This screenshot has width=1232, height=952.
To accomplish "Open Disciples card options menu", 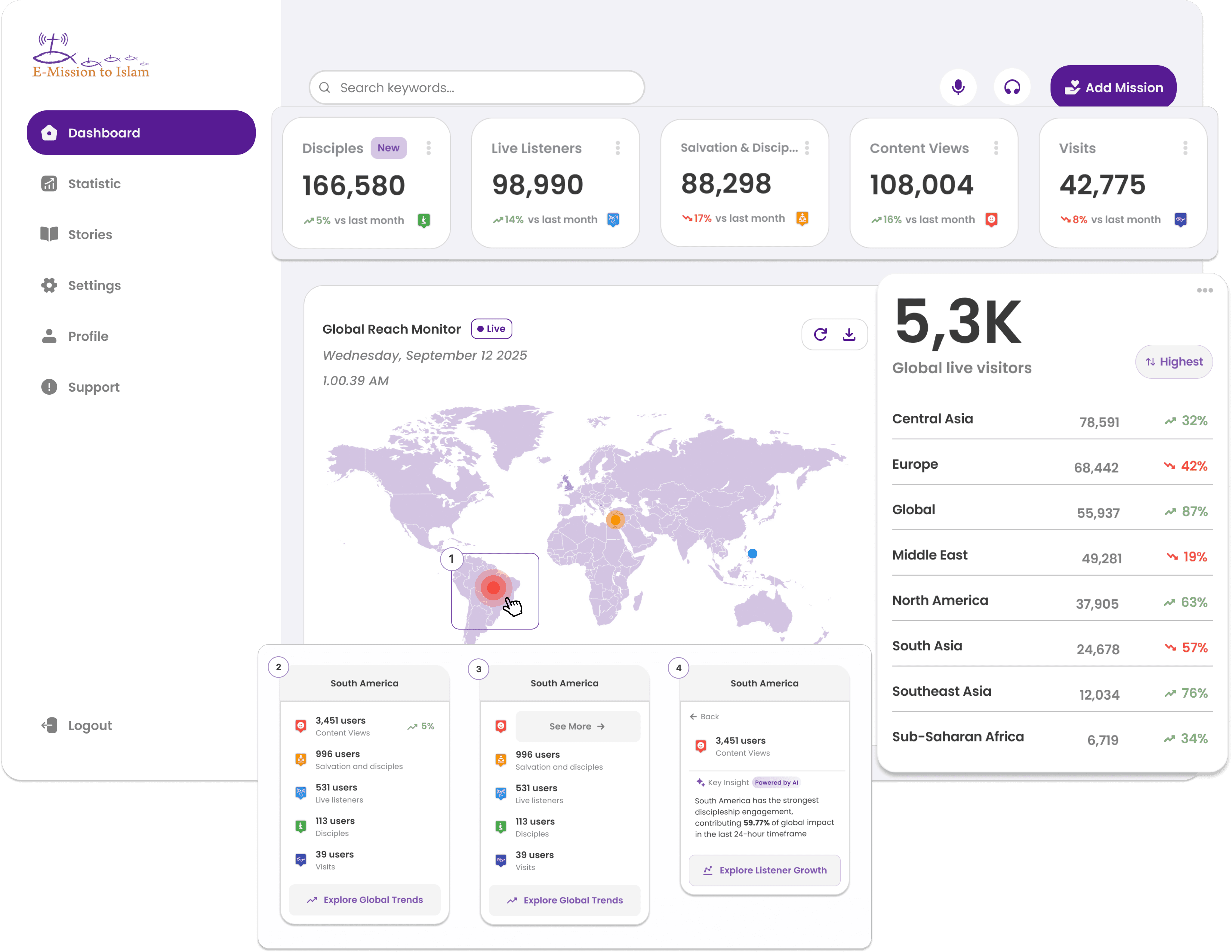I will click(x=429, y=148).
